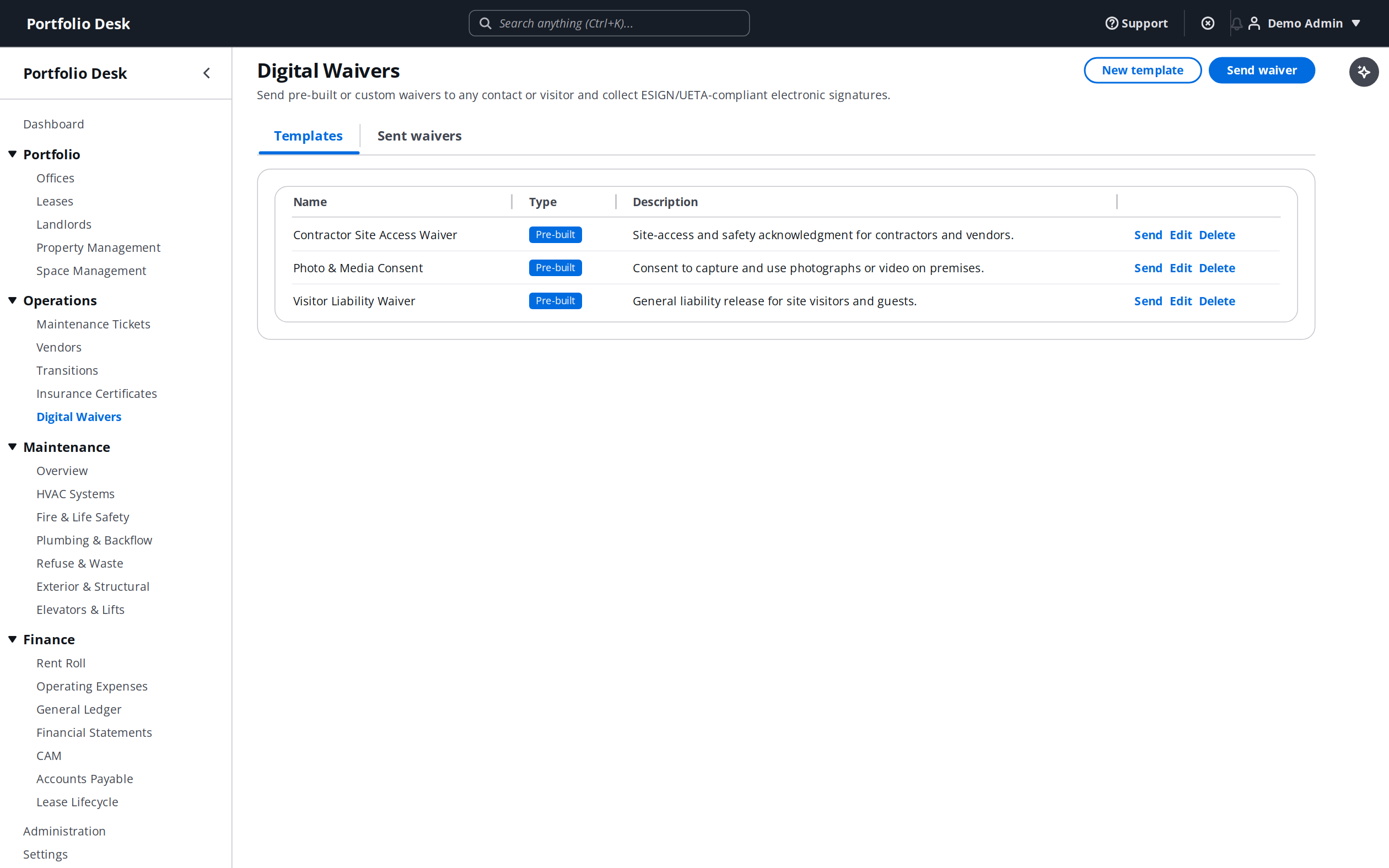Navigate to Property Management
This screenshot has width=1389, height=868.
pos(98,247)
